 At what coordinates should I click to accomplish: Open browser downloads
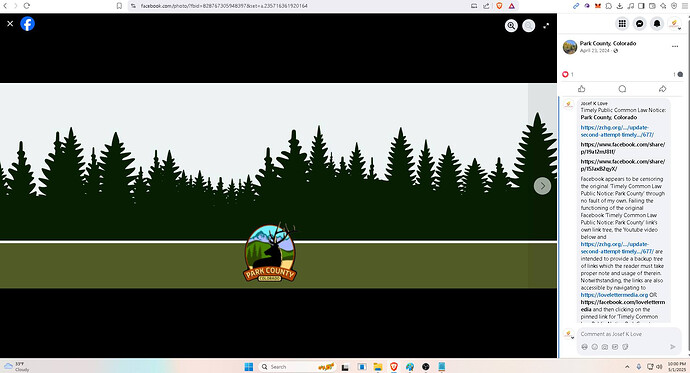click(x=620, y=6)
